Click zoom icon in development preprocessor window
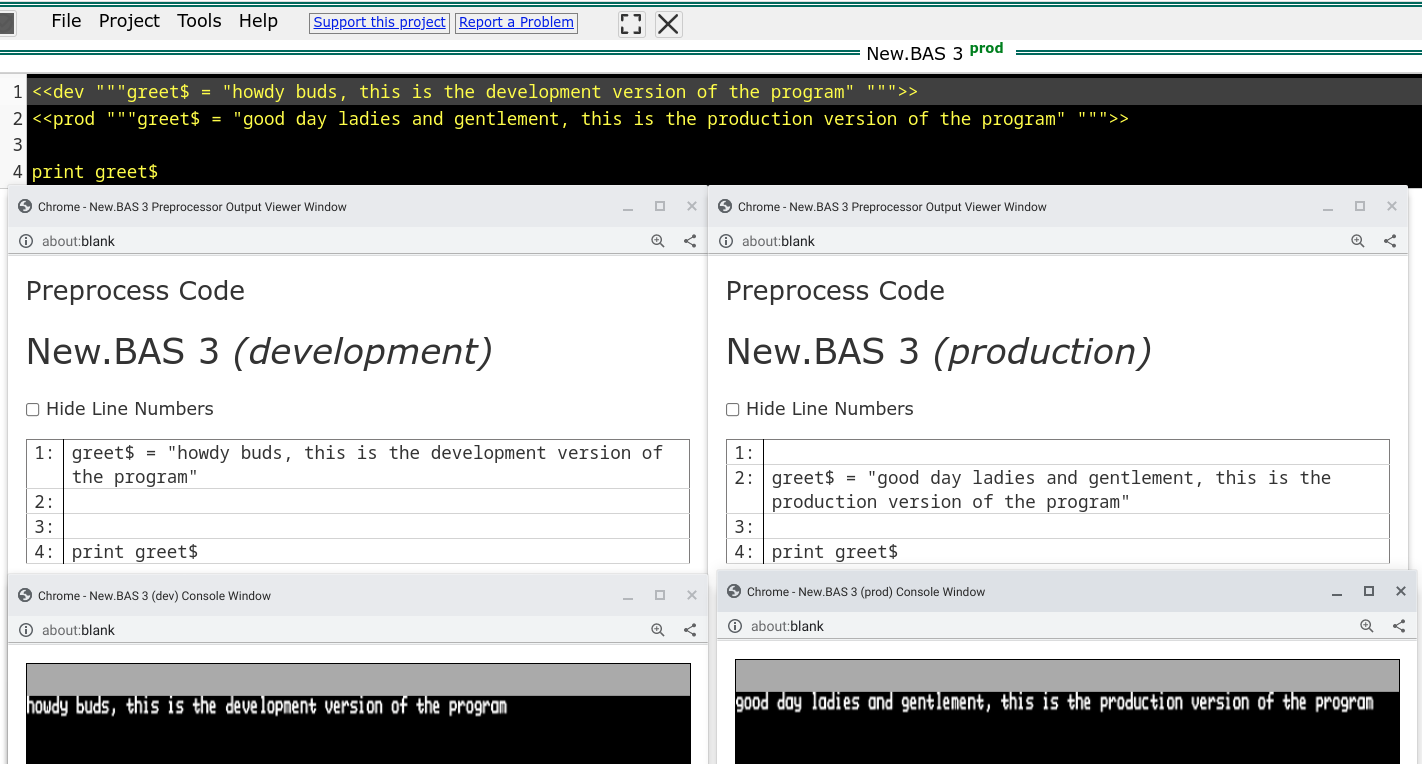Image resolution: width=1422 pixels, height=764 pixels. pos(658,241)
